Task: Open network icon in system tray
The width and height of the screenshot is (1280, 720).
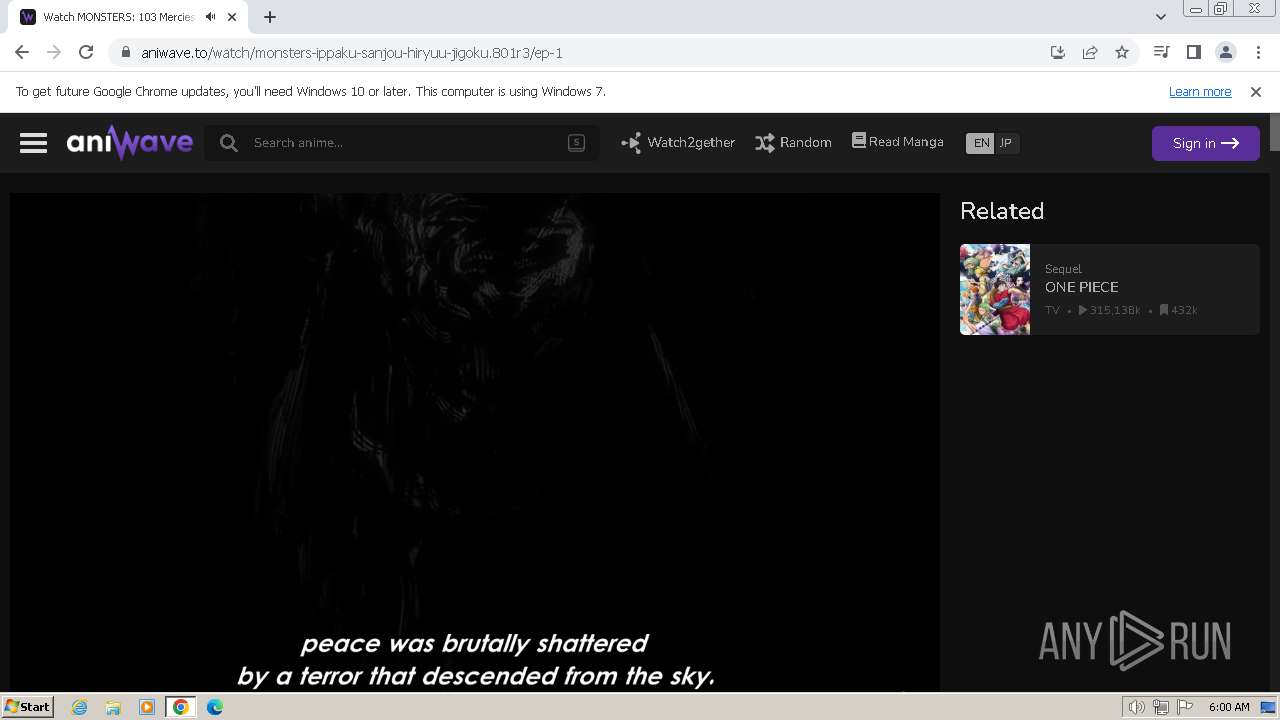Action: coord(1161,707)
